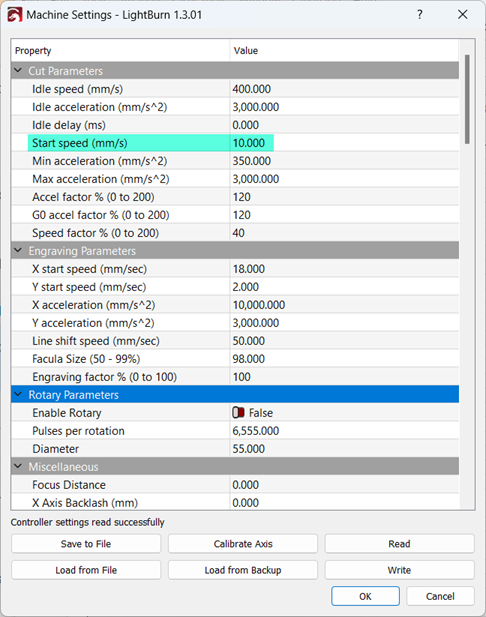Screen dimensions: 486x617
Task: Select Diameter value 55.000
Action: pyautogui.click(x=249, y=449)
